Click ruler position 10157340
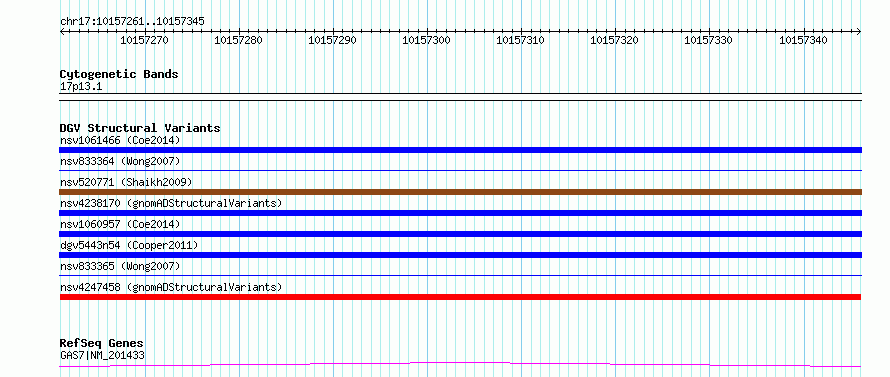Image resolution: width=890 pixels, height=377 pixels. [x=803, y=40]
